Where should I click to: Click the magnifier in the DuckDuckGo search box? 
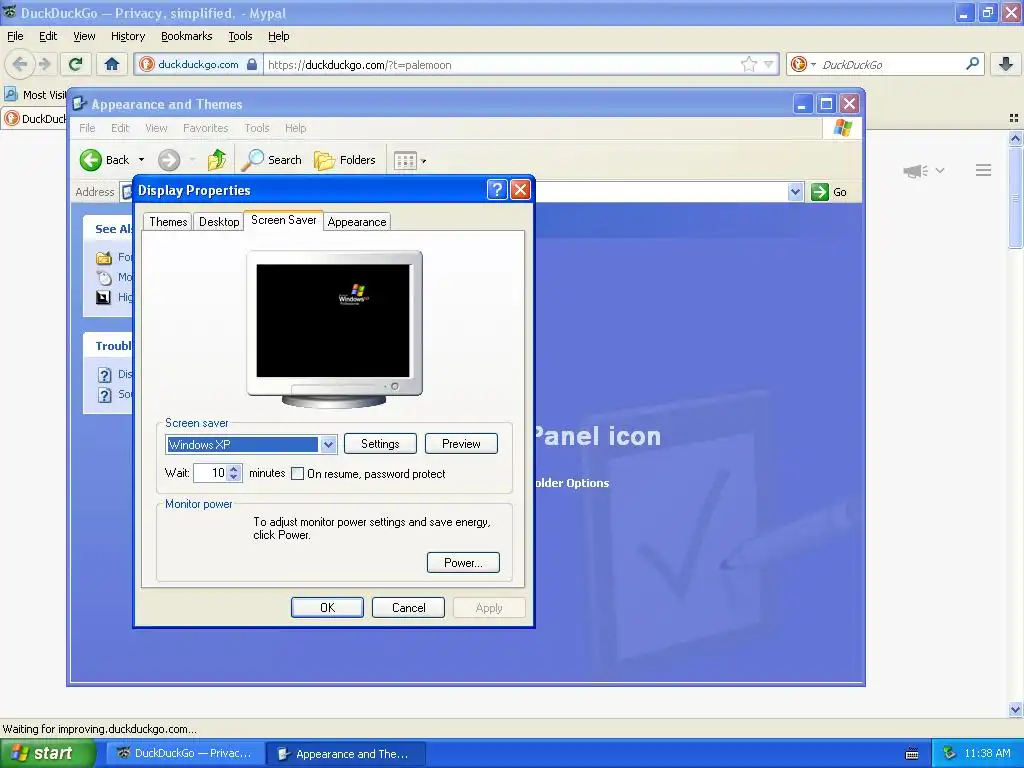pyautogui.click(x=972, y=63)
